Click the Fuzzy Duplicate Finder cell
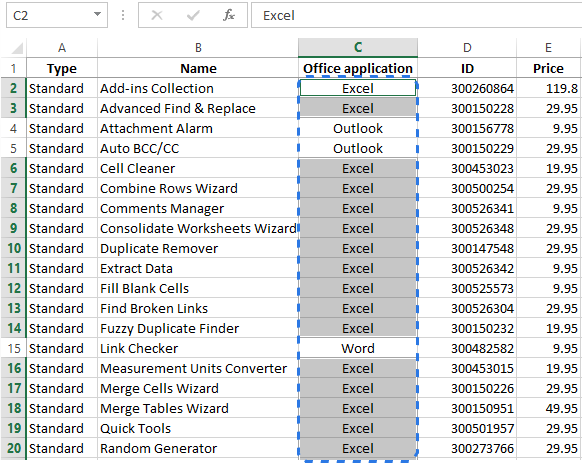 198,328
